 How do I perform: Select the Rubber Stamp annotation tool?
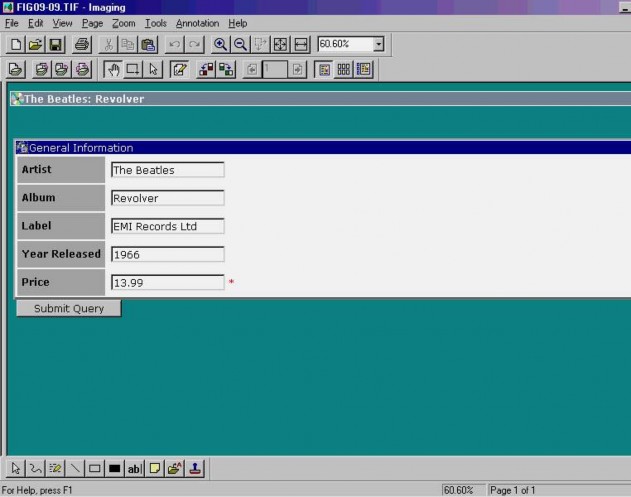(195, 468)
